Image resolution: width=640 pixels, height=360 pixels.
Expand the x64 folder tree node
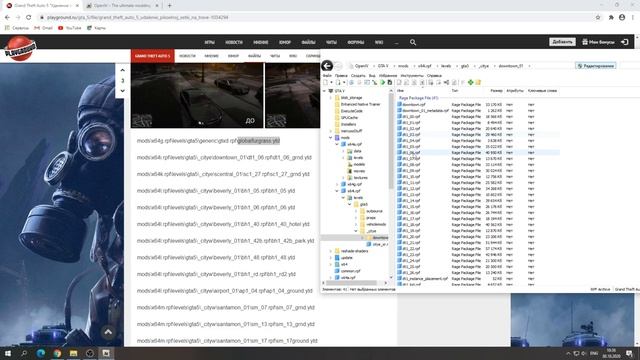click(x=331, y=264)
